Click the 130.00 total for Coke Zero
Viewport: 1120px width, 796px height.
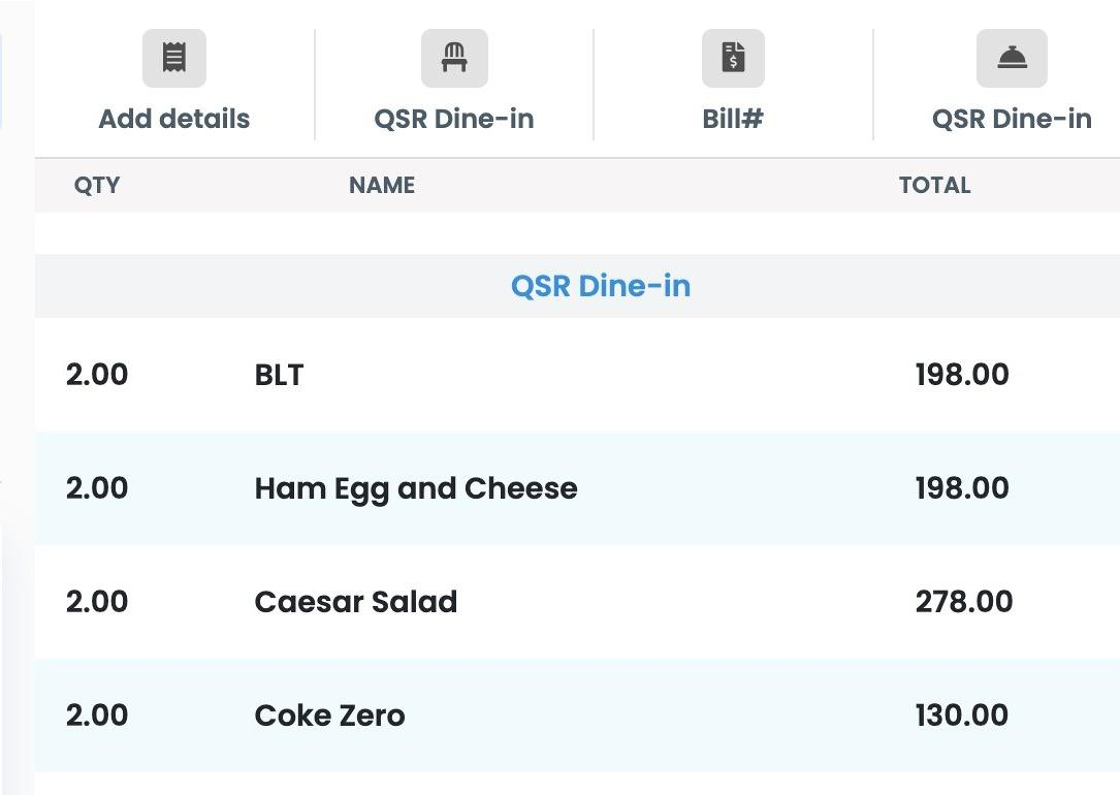[x=962, y=715]
